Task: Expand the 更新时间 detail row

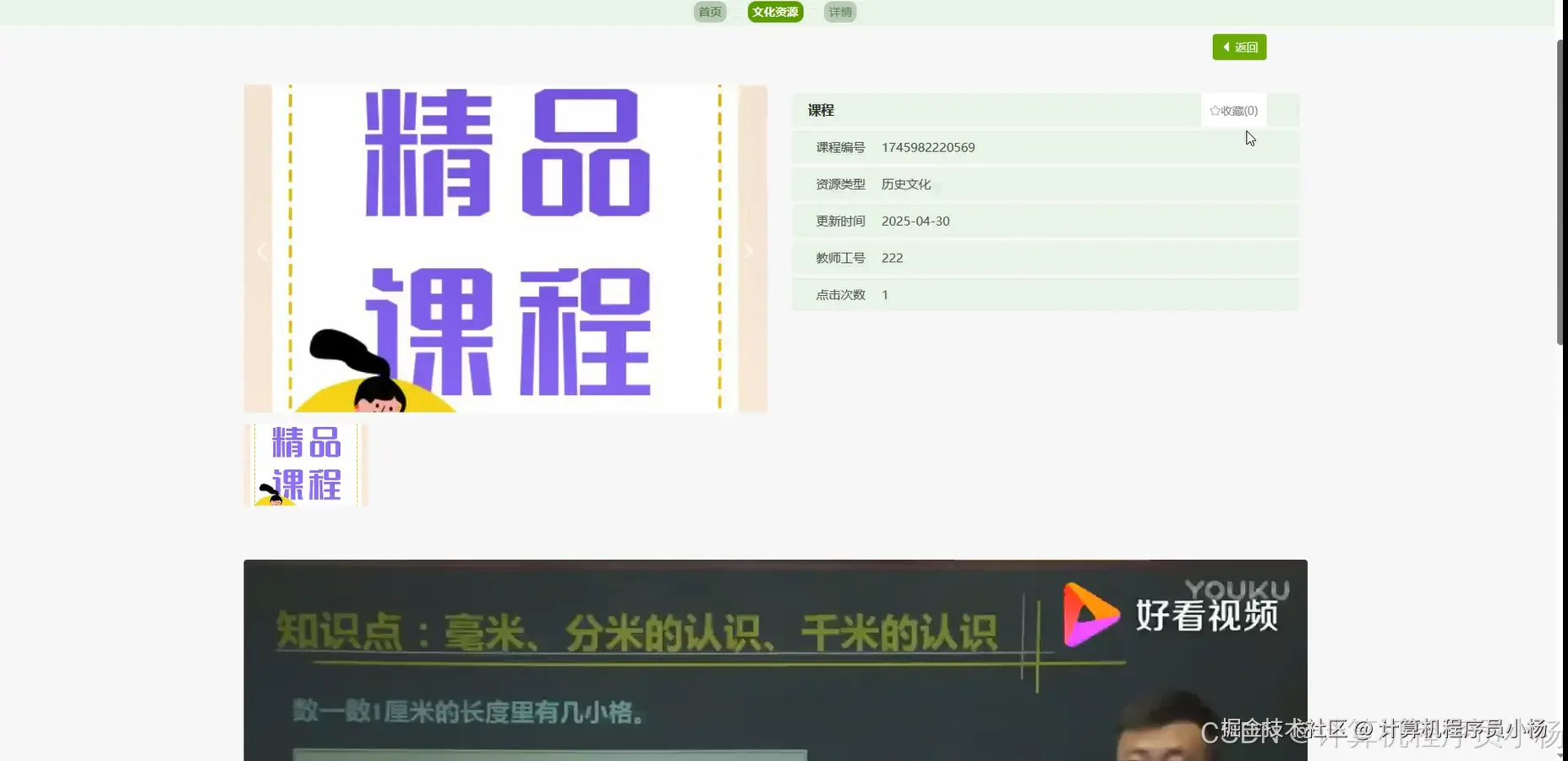Action: [x=839, y=221]
